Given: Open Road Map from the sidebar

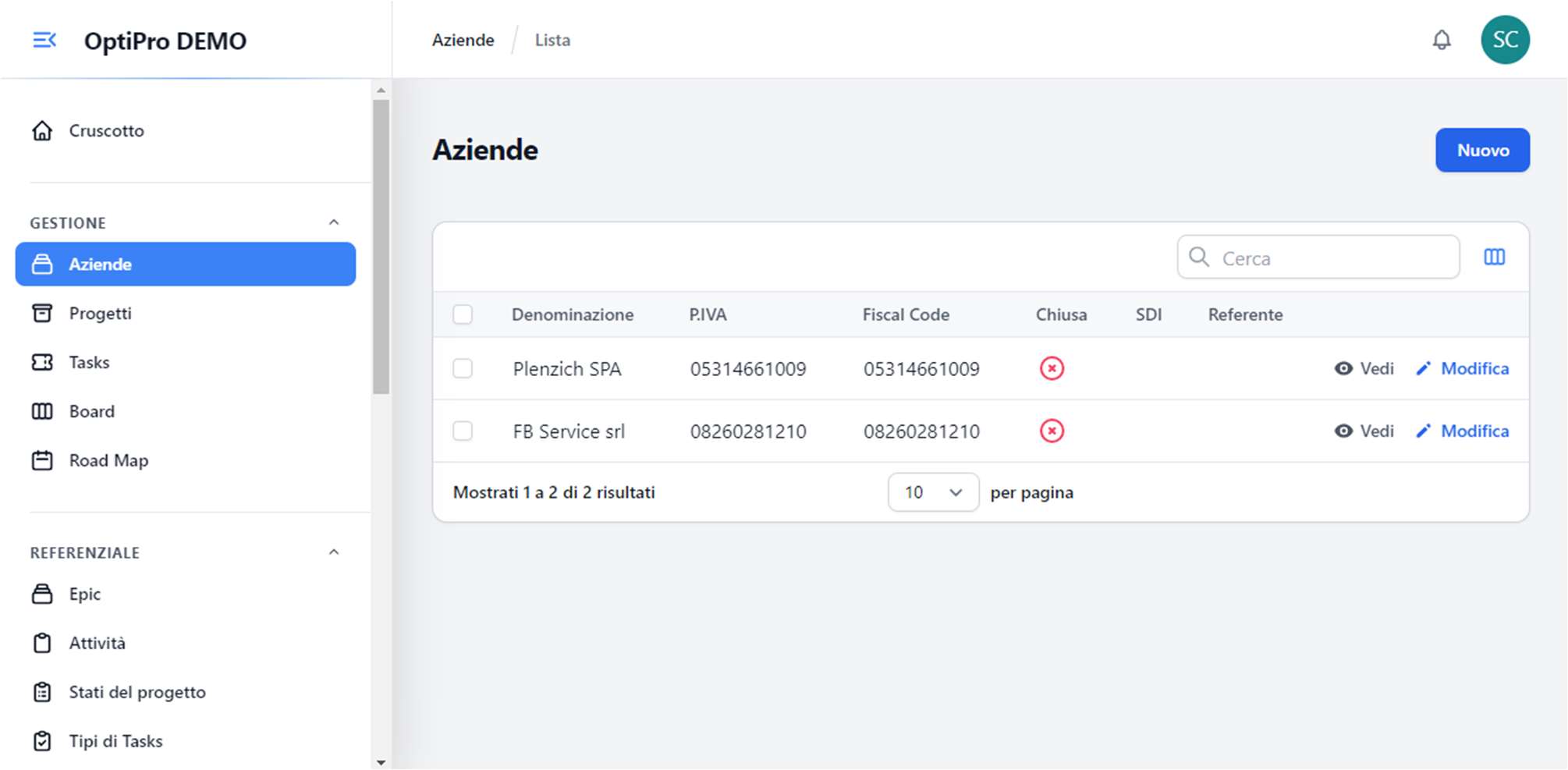Looking at the screenshot, I should click(x=108, y=460).
